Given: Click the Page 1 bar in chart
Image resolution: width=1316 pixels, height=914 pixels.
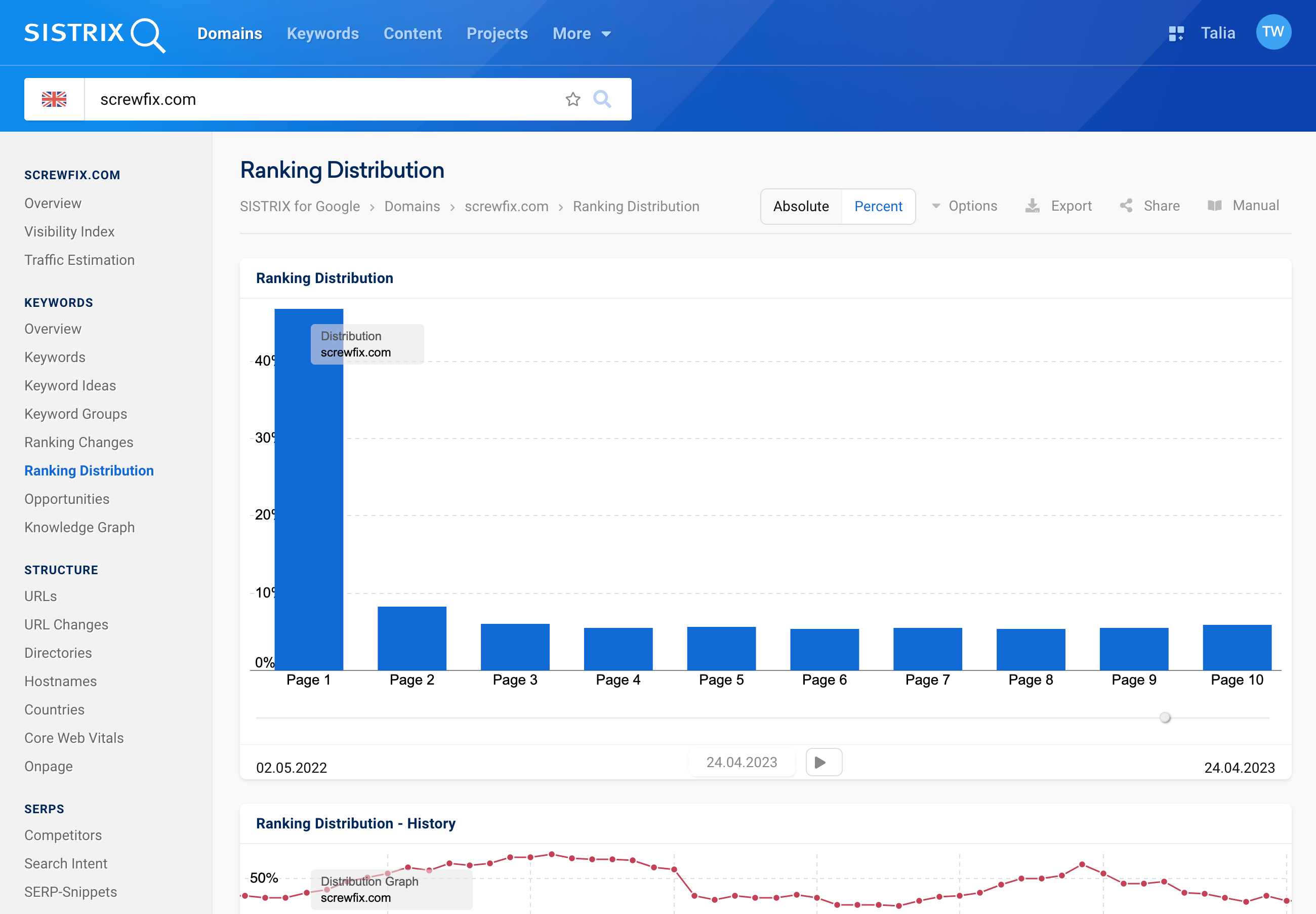Looking at the screenshot, I should coord(309,489).
